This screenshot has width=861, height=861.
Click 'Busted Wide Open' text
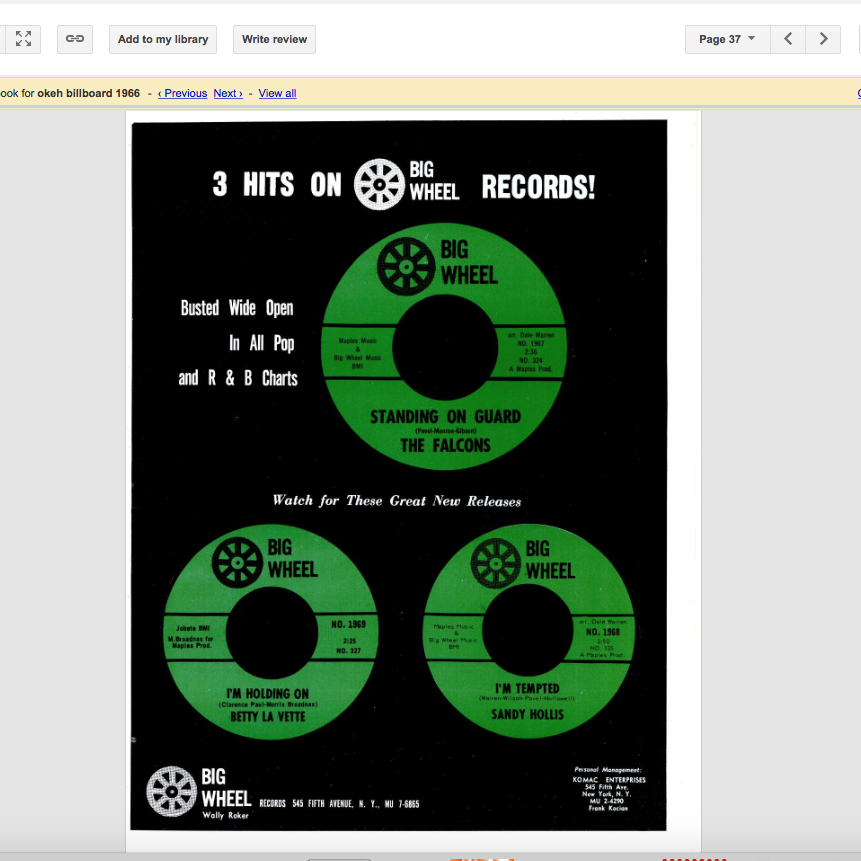pyautogui.click(x=237, y=308)
